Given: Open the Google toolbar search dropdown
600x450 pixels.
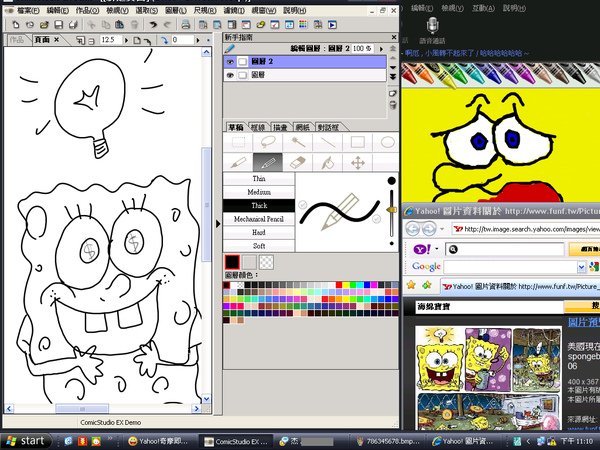Looking at the screenshot, I should 581,267.
